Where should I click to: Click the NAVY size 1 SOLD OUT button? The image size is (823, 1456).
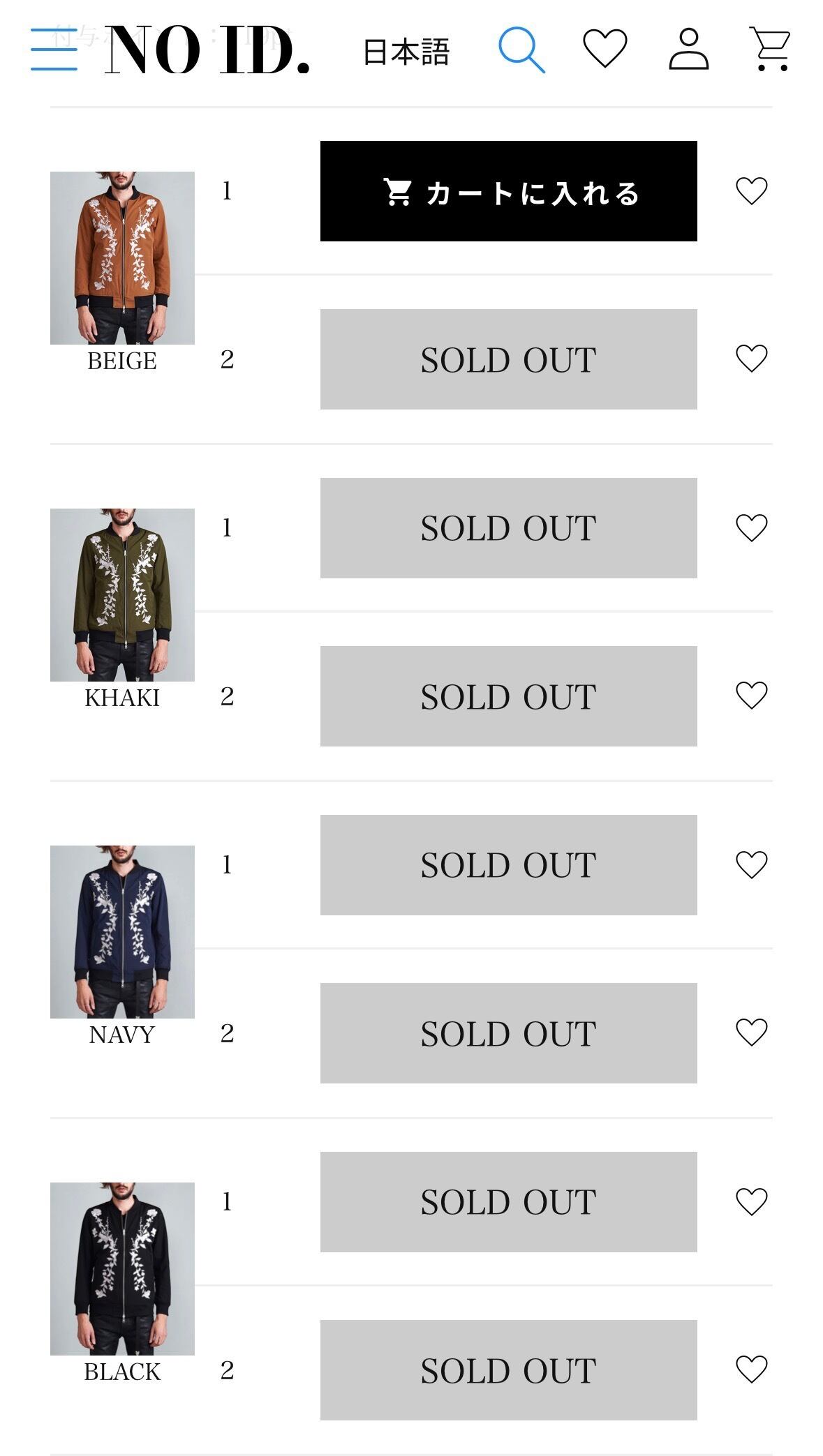click(x=508, y=865)
